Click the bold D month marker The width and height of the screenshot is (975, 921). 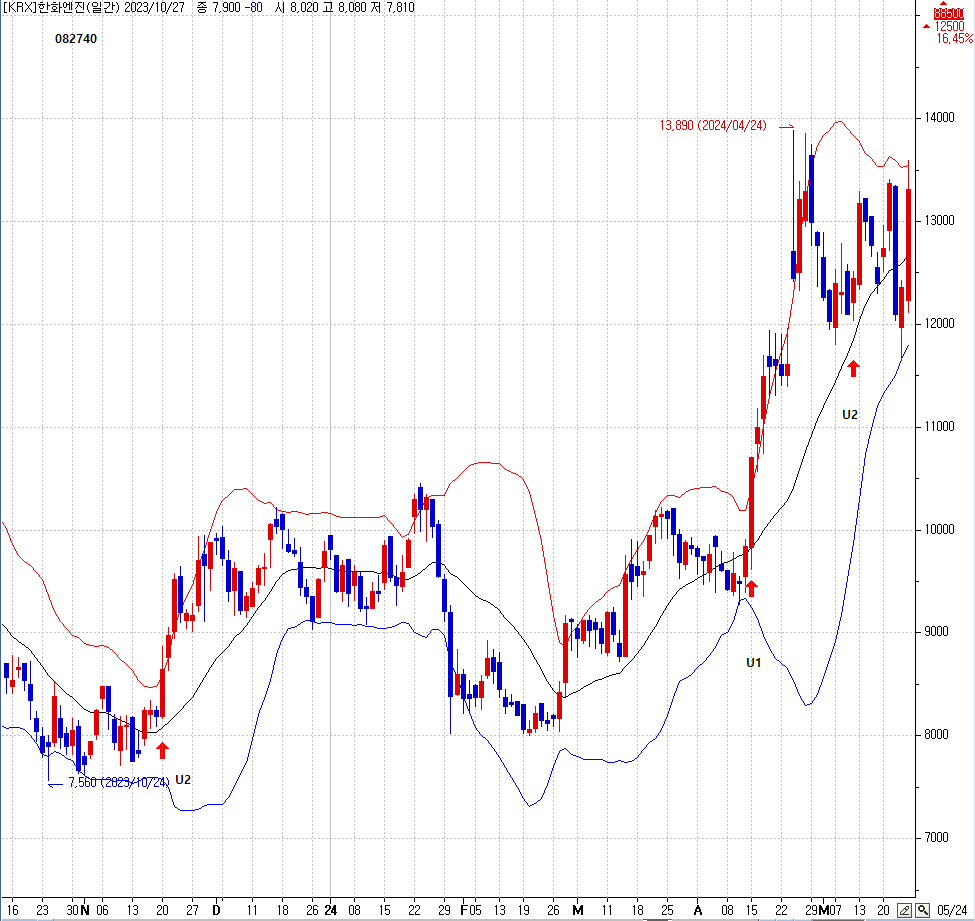[x=216, y=910]
